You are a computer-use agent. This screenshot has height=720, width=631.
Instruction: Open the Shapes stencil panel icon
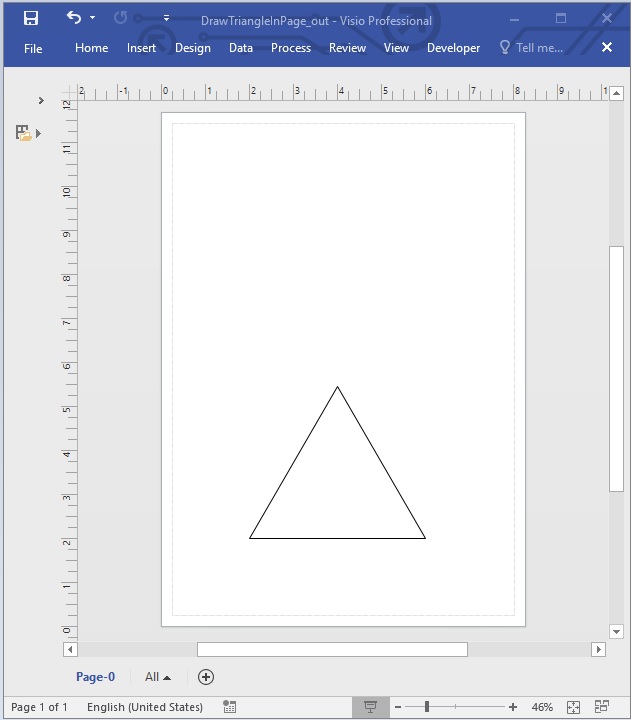[x=24, y=132]
